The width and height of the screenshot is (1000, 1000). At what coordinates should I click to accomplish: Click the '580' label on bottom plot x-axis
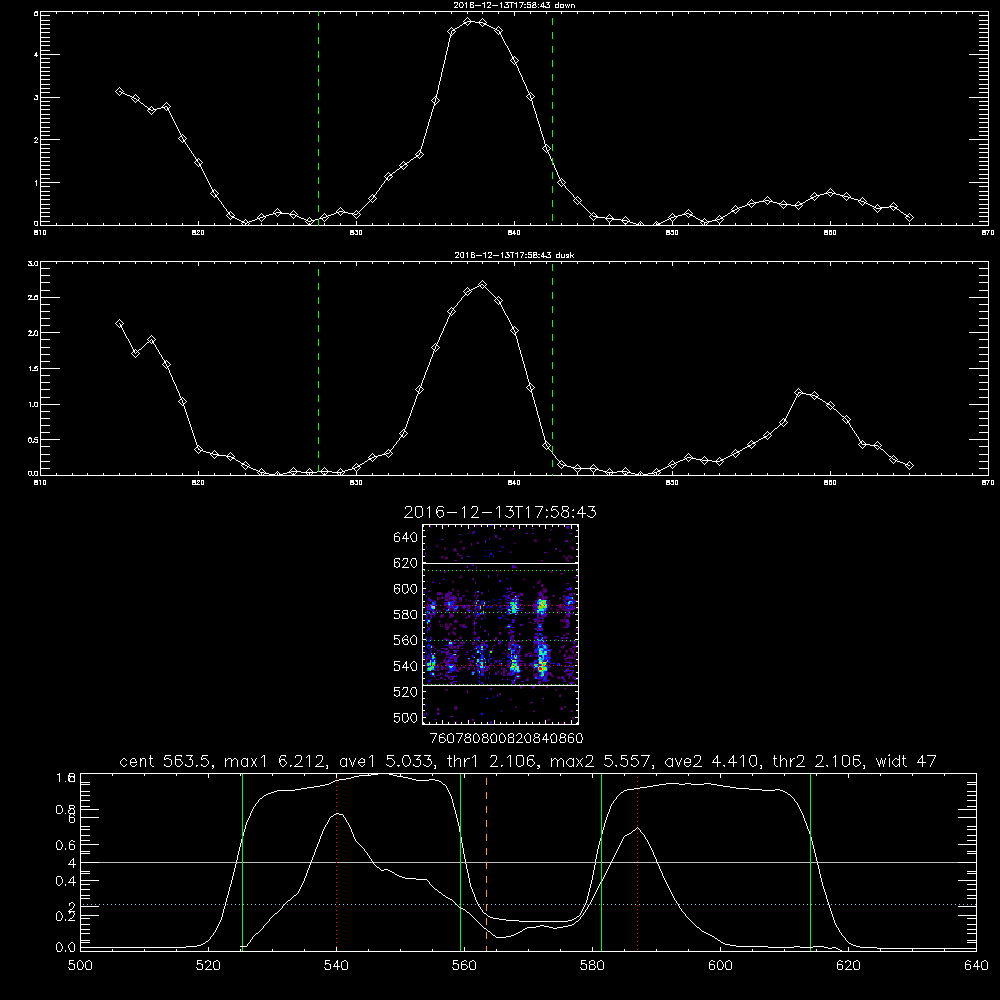click(x=592, y=966)
